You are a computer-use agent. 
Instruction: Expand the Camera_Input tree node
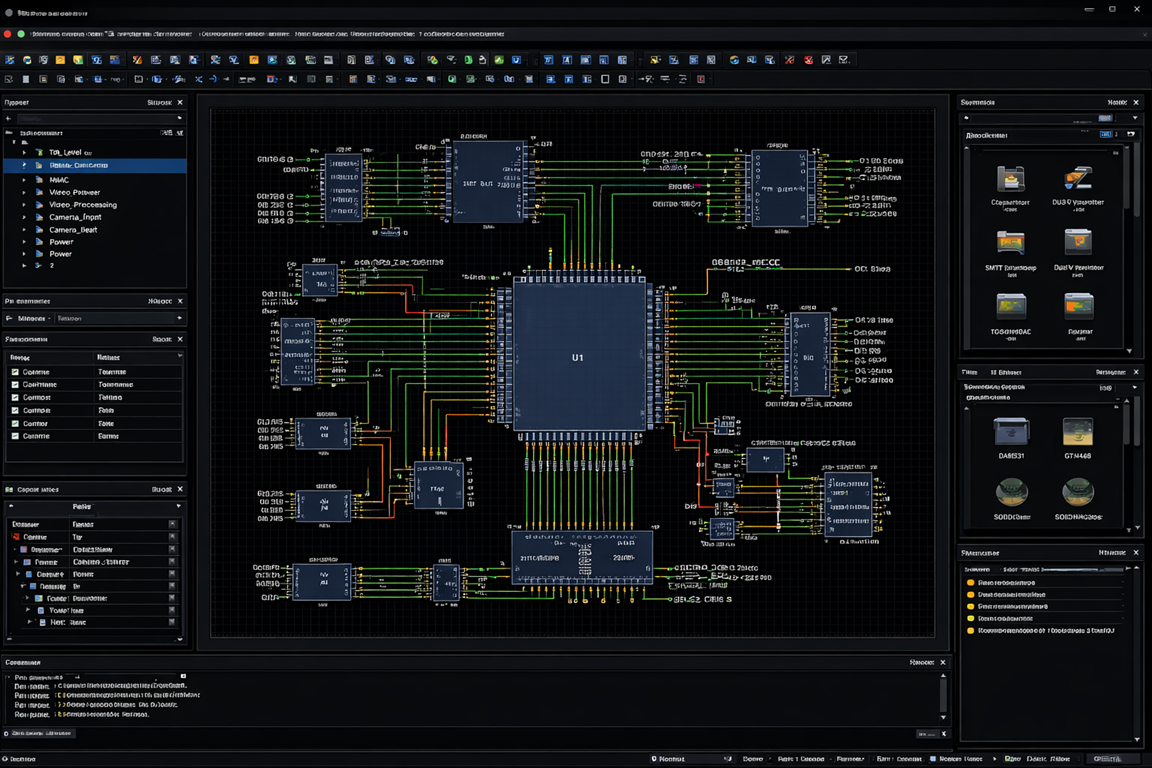coord(25,217)
